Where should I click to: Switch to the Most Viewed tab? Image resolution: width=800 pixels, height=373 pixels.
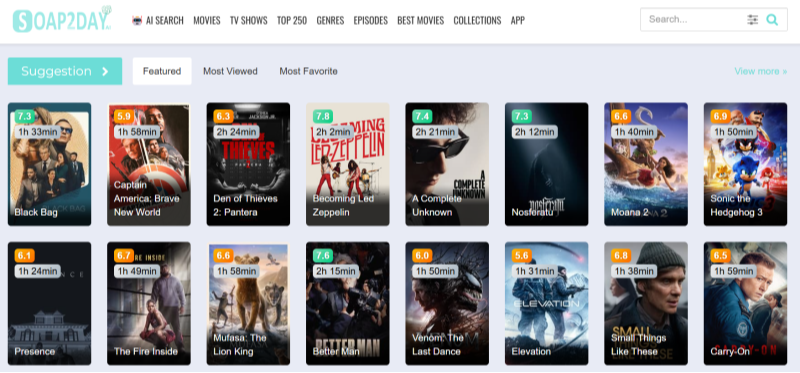coord(230,71)
